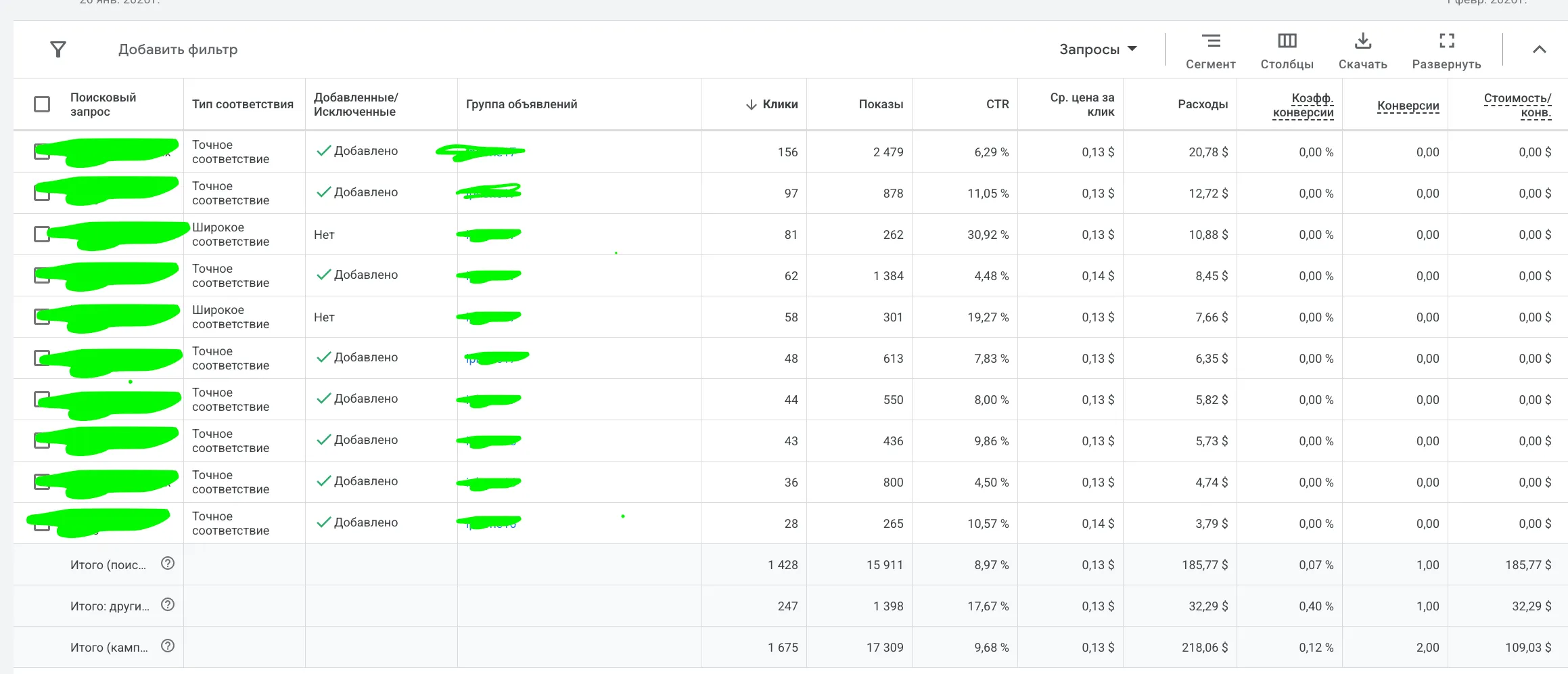Toggle the select-all header checkbox
1568x674 pixels.
click(42, 104)
